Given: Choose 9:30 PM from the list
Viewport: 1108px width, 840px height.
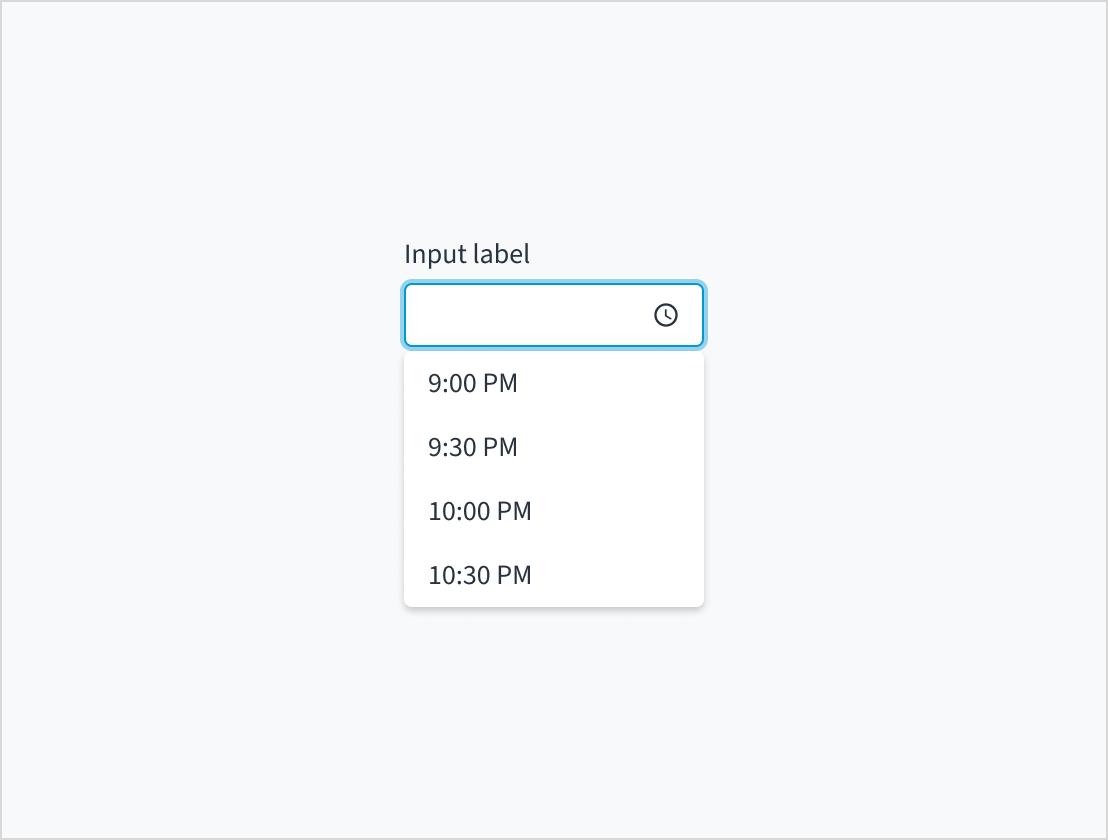Looking at the screenshot, I should 472,448.
